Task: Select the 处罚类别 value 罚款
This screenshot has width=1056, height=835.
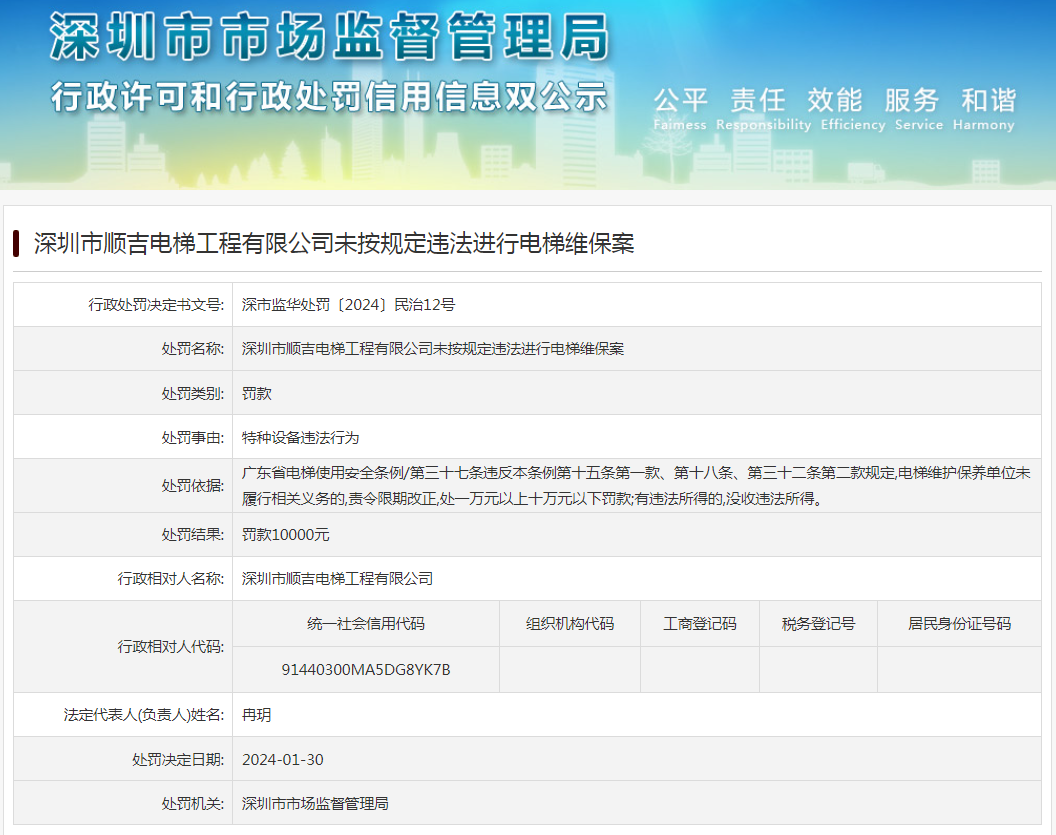Action: pyautogui.click(x=257, y=393)
